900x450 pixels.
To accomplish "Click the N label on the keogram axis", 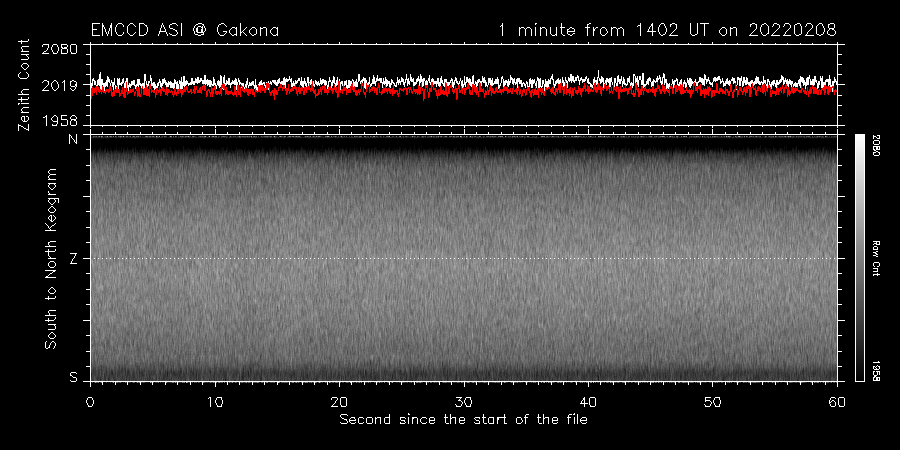I will (x=73, y=139).
